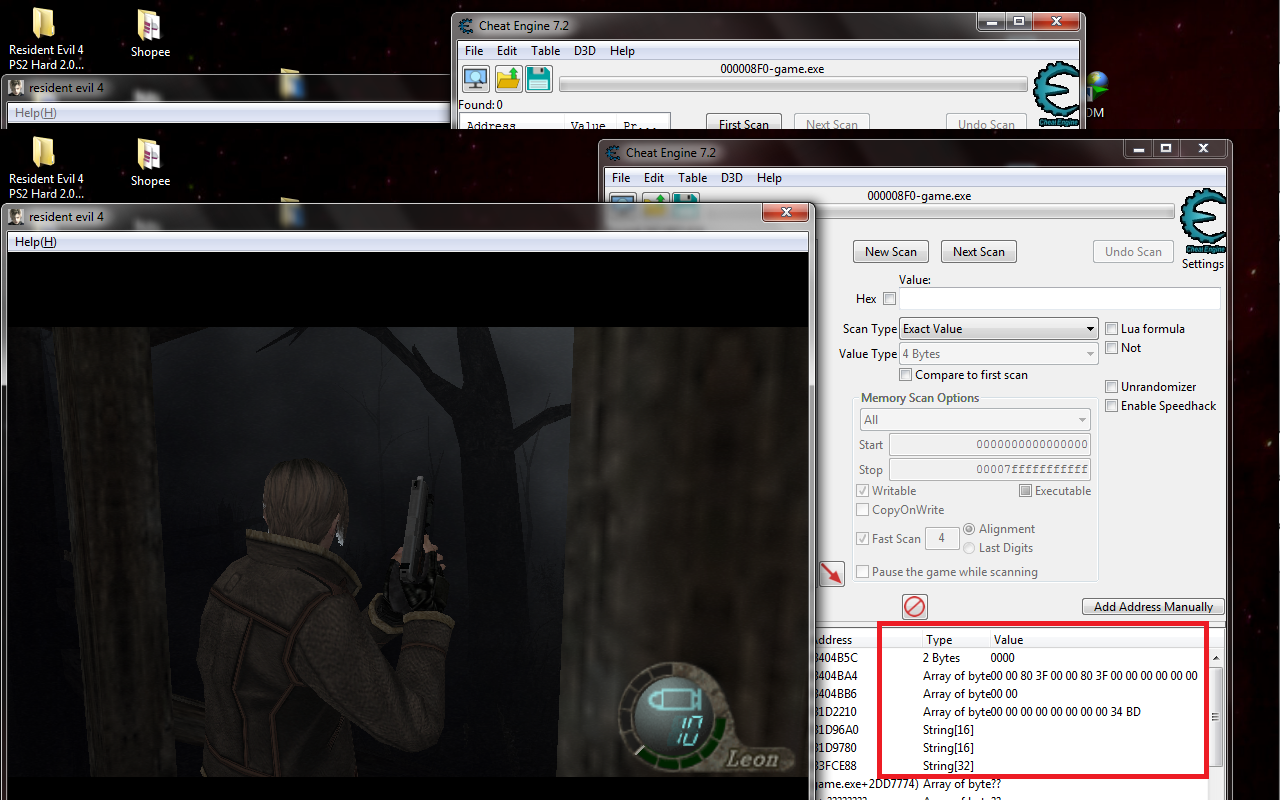The width and height of the screenshot is (1280, 800).
Task: Open File menu in front Cheat Engine window
Action: pos(621,178)
